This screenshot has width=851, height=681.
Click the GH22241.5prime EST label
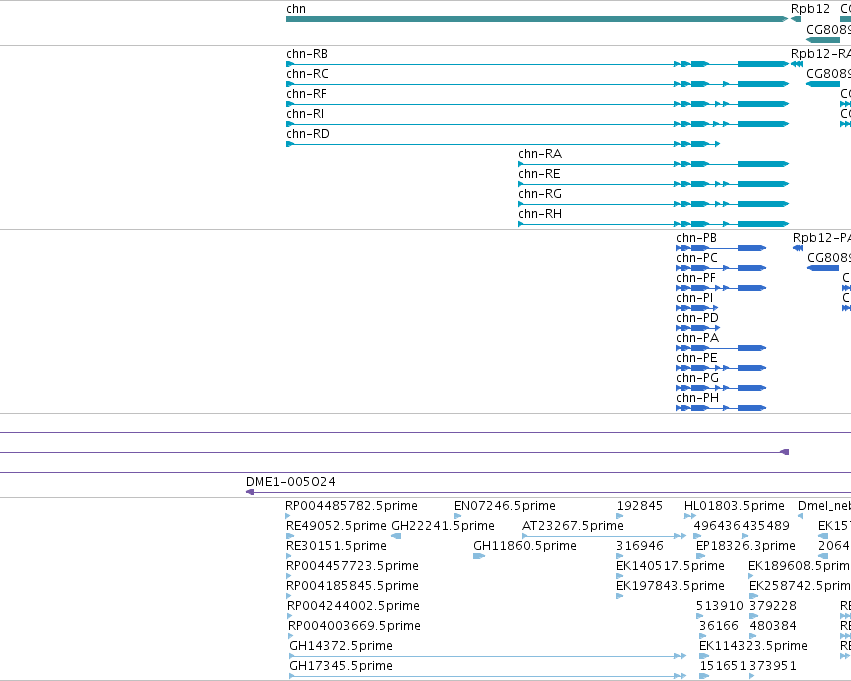[x=443, y=526]
